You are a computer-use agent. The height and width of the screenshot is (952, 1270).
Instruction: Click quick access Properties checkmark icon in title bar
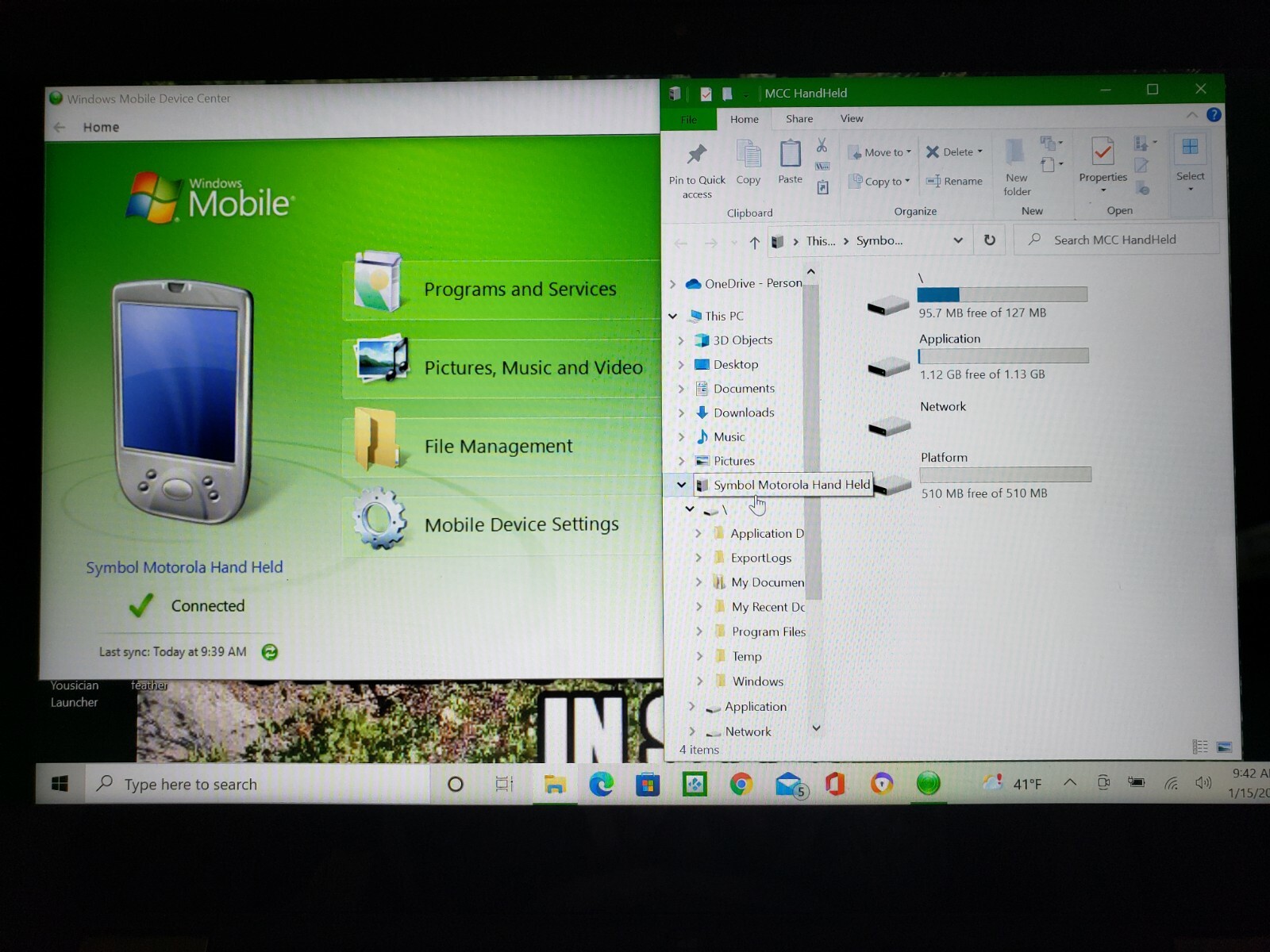click(706, 94)
